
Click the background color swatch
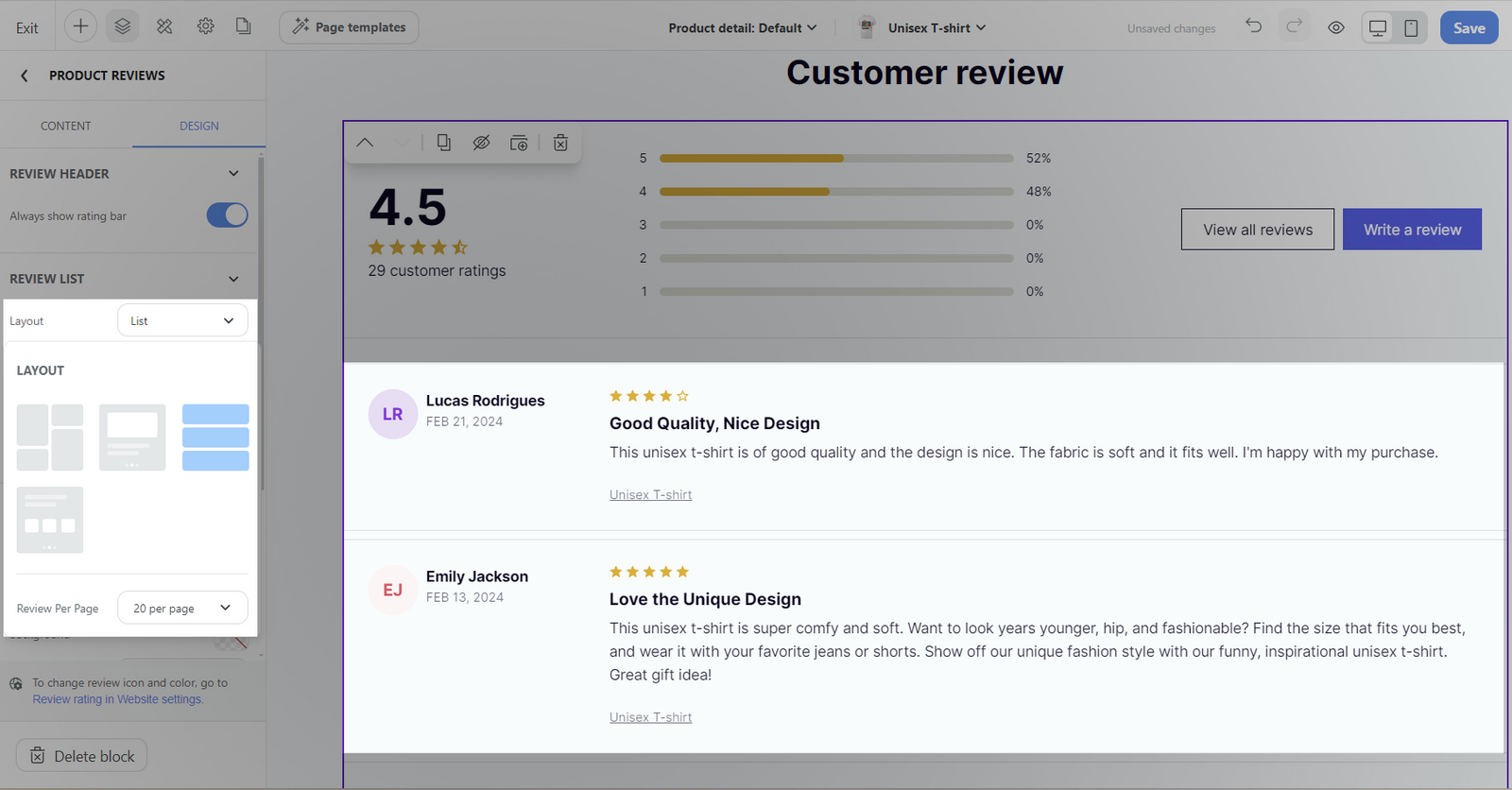point(230,643)
